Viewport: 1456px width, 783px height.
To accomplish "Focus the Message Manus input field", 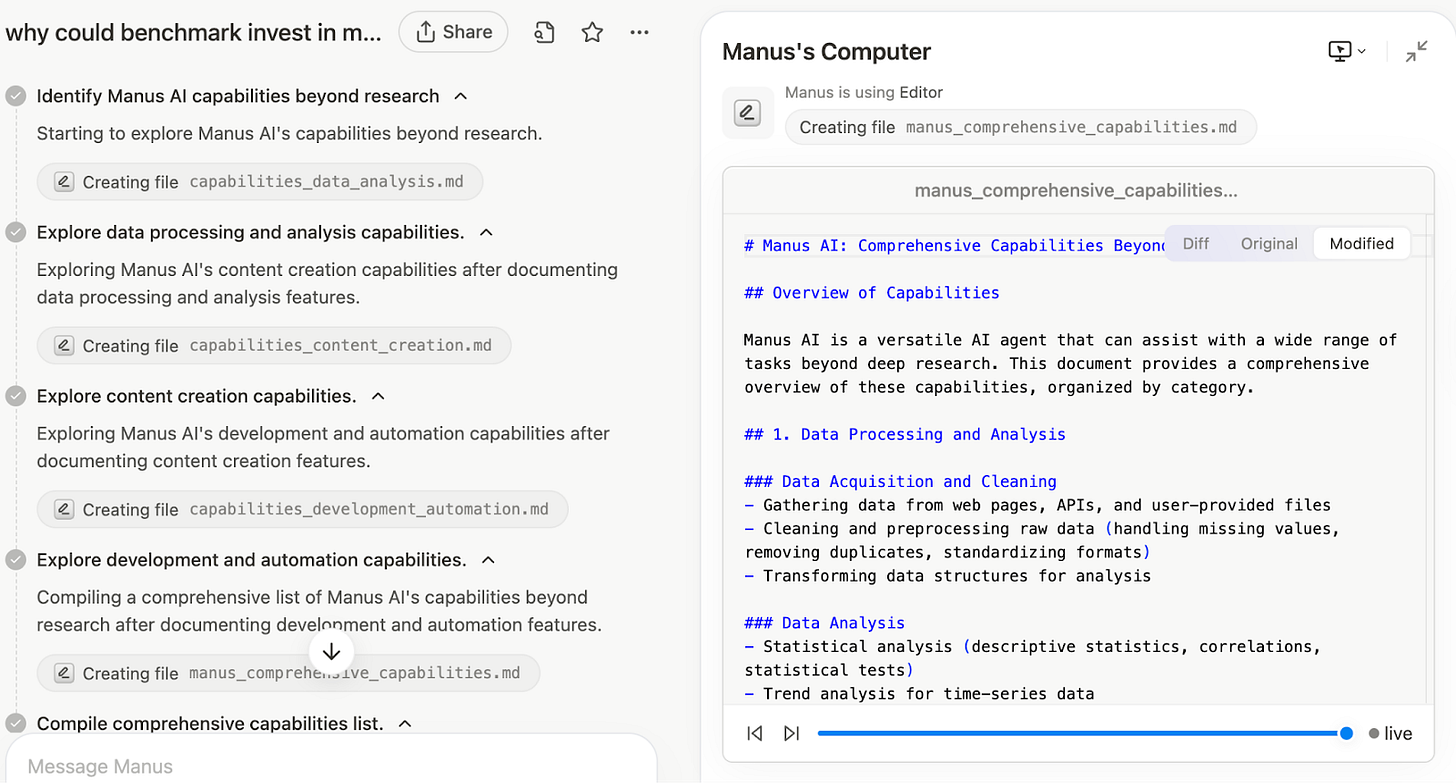I will 331,766.
